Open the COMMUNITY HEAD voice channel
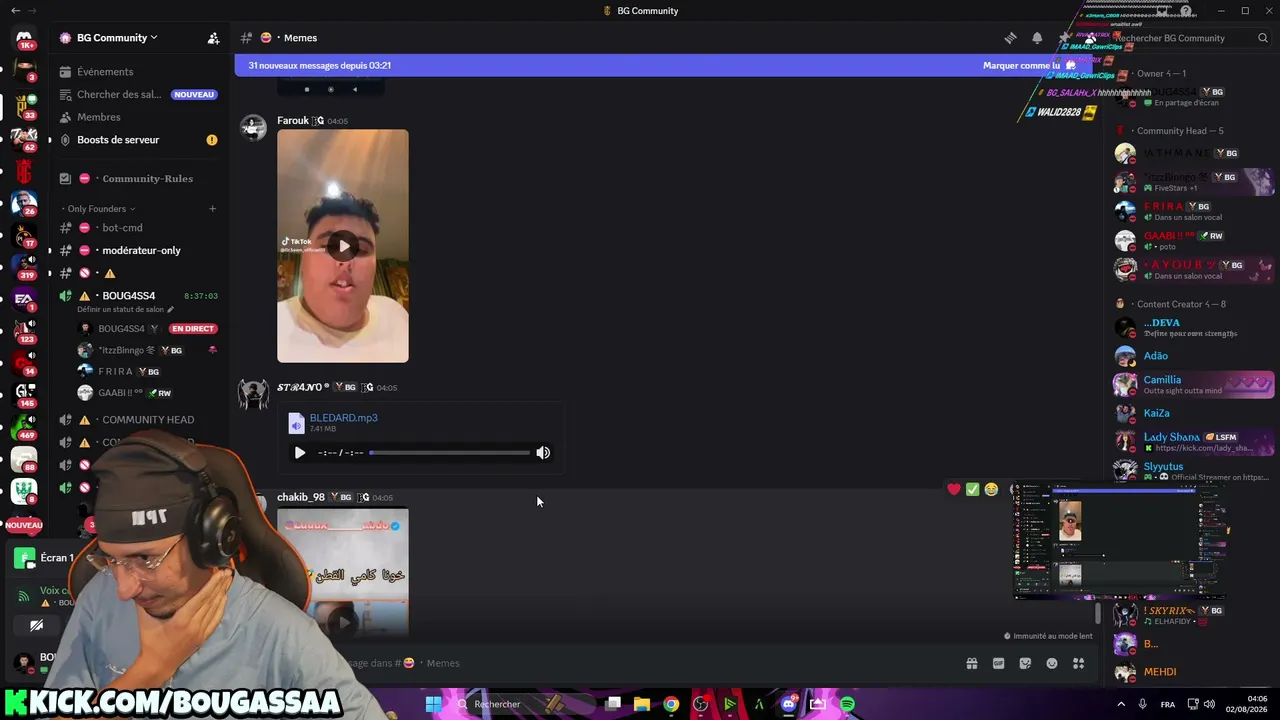 pos(148,420)
